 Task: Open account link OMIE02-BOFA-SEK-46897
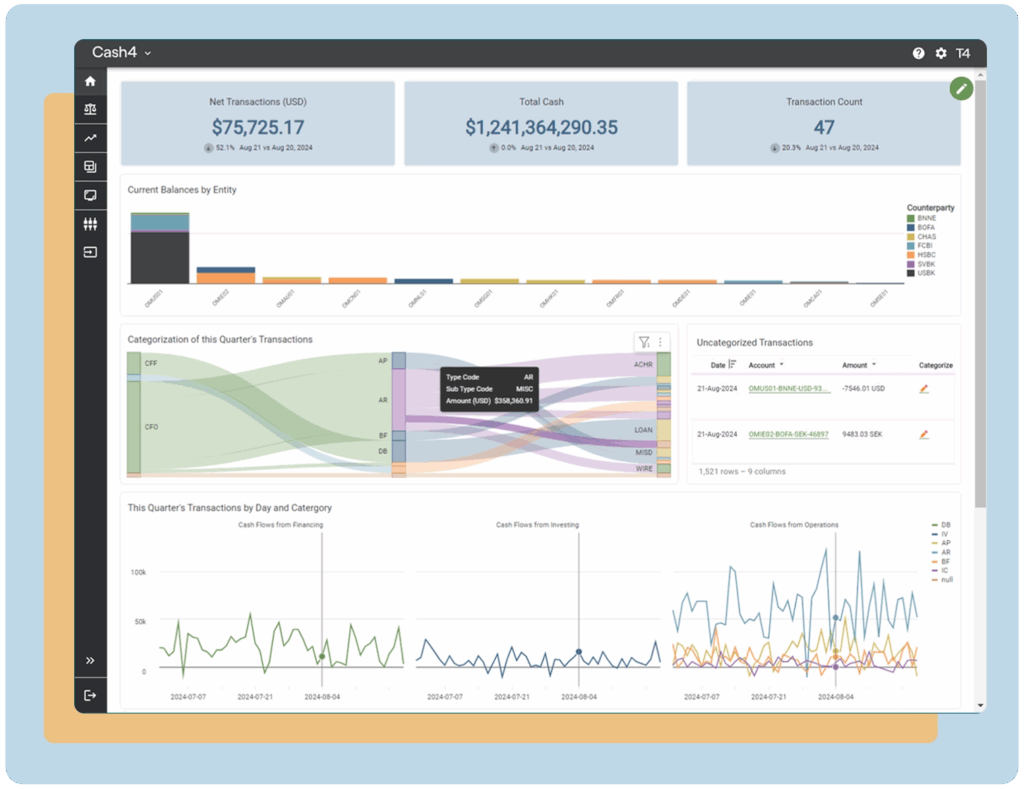tap(788, 434)
